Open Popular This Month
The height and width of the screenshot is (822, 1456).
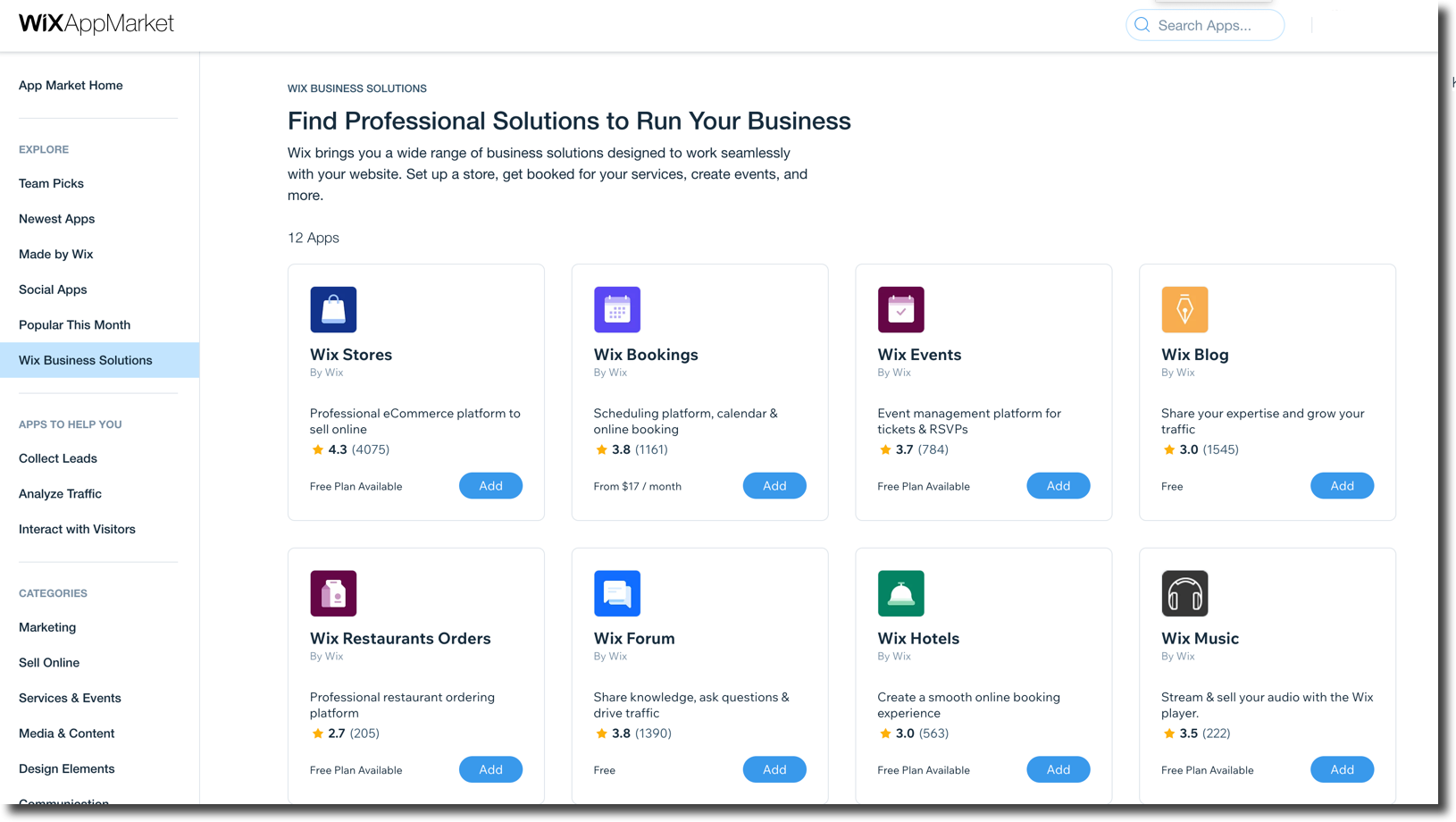[x=74, y=325]
